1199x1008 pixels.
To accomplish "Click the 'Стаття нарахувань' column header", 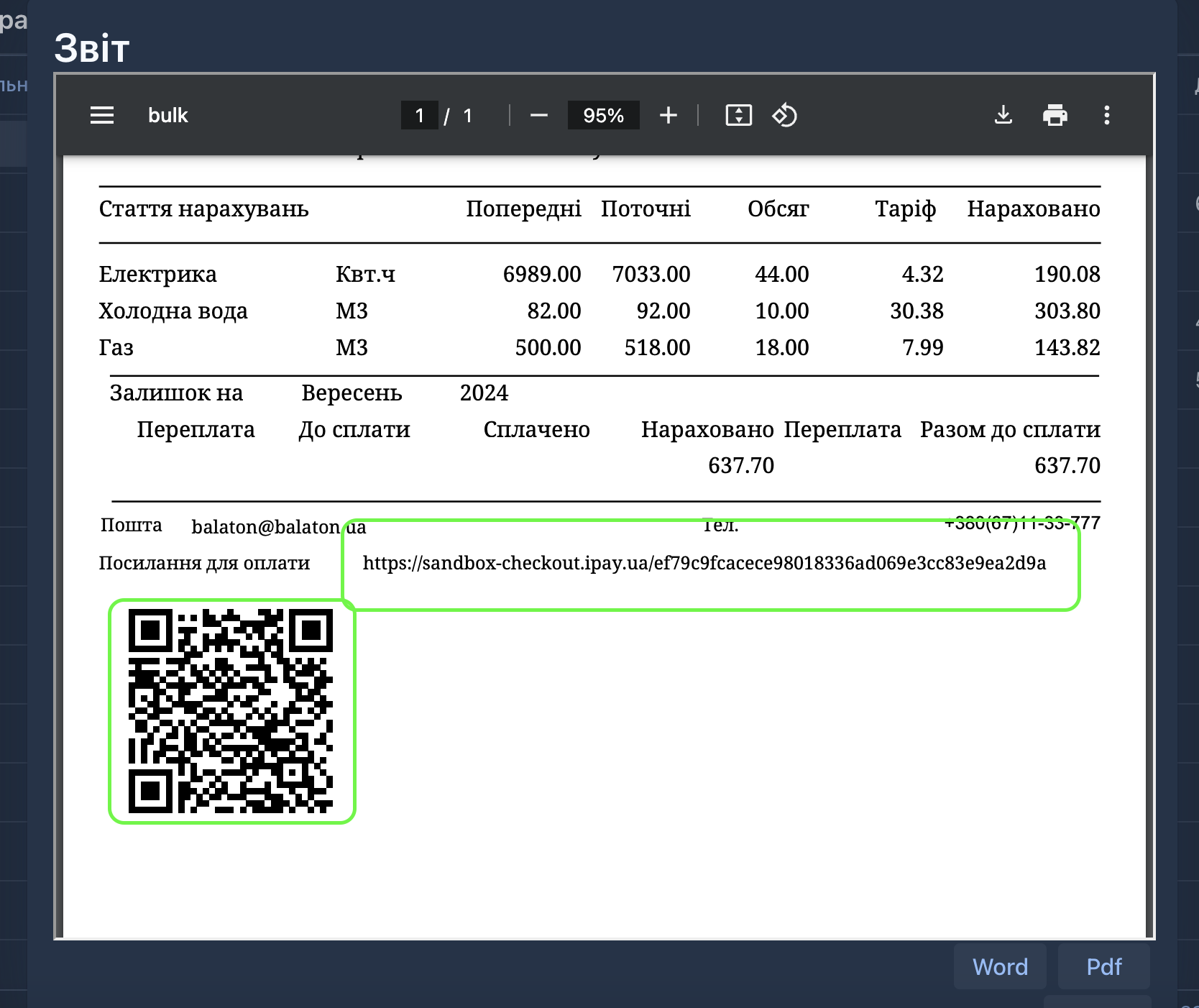I will point(204,209).
